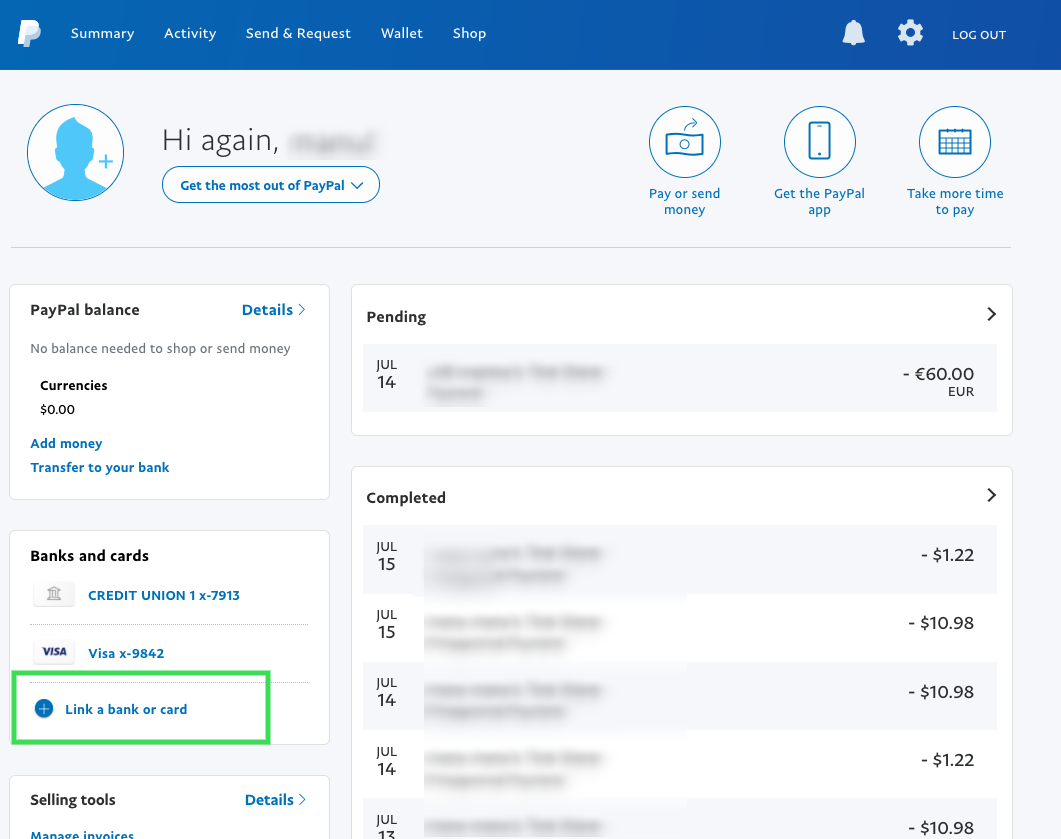Open the Jul 15 completed $1.22 transaction

(x=680, y=560)
